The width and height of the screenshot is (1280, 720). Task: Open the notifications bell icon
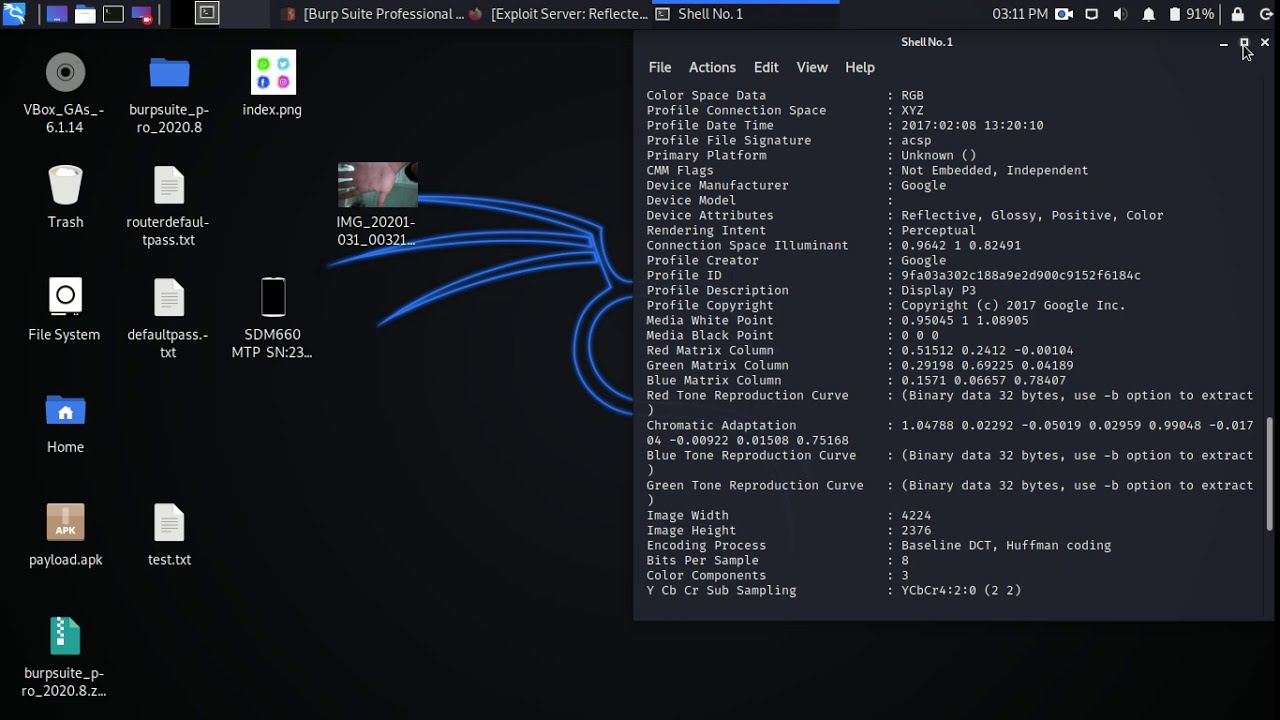point(1149,14)
